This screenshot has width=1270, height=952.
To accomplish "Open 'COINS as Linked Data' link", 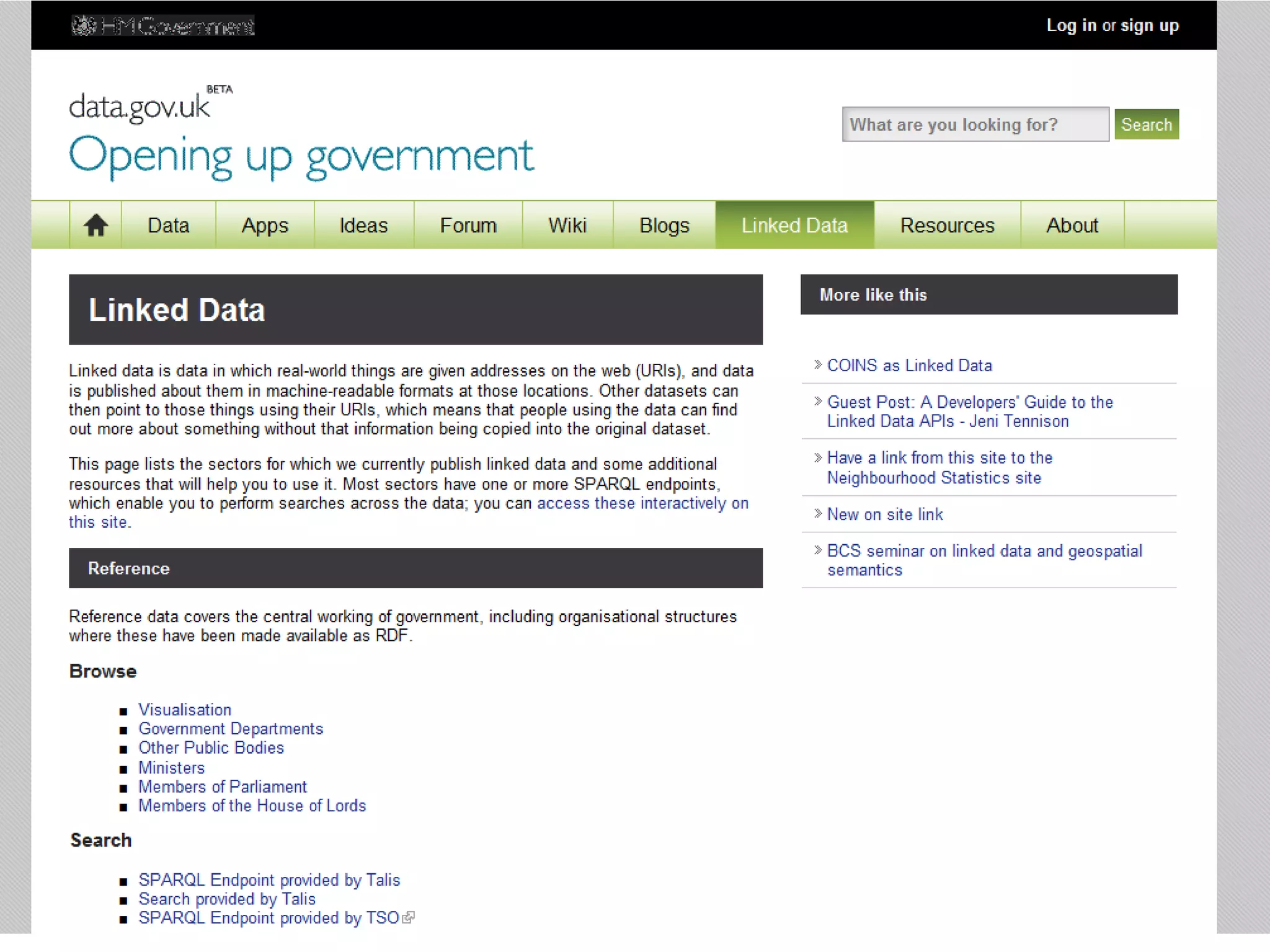I will pos(909,366).
